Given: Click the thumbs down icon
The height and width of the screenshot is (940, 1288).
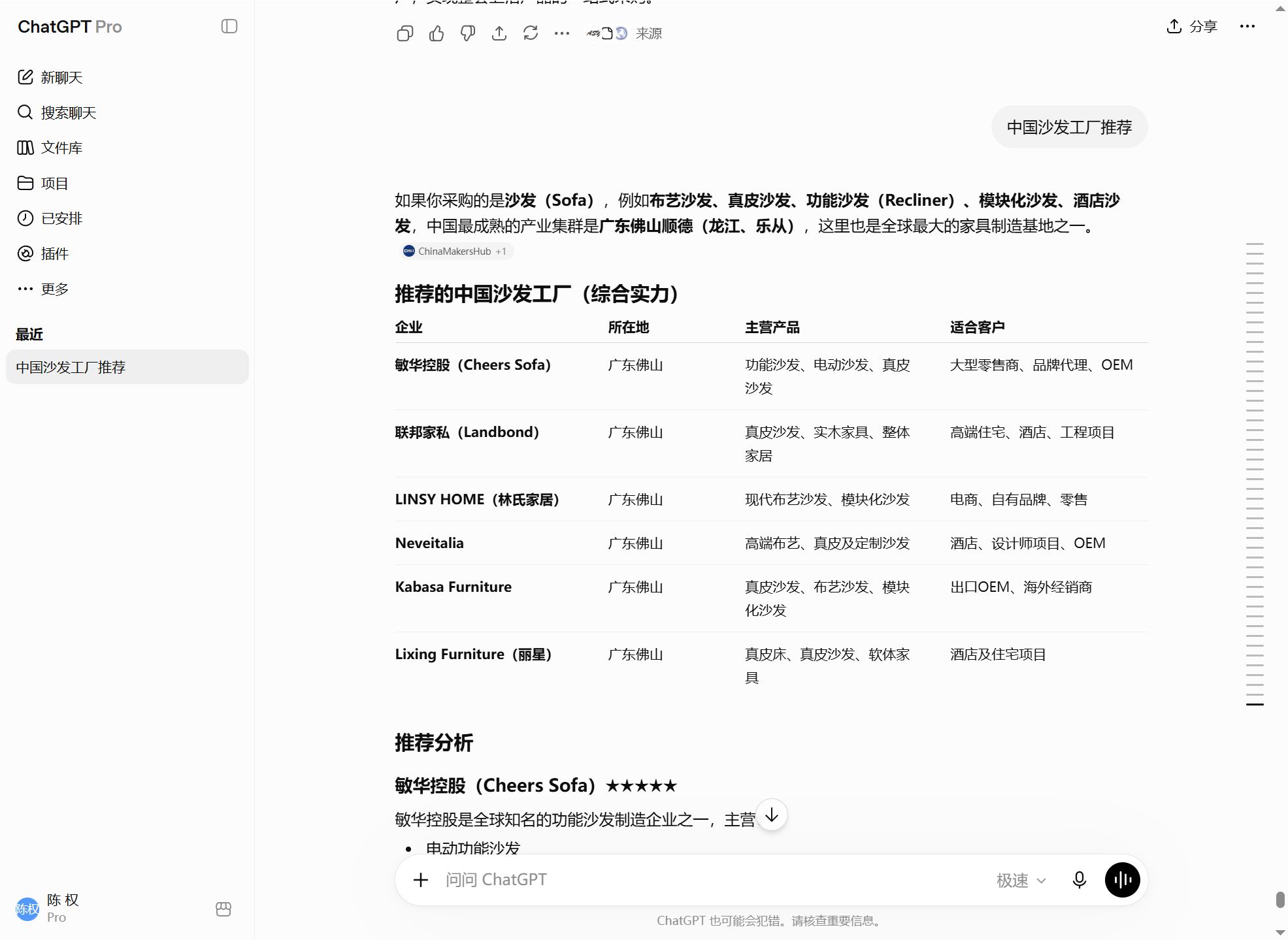Looking at the screenshot, I should click(468, 33).
